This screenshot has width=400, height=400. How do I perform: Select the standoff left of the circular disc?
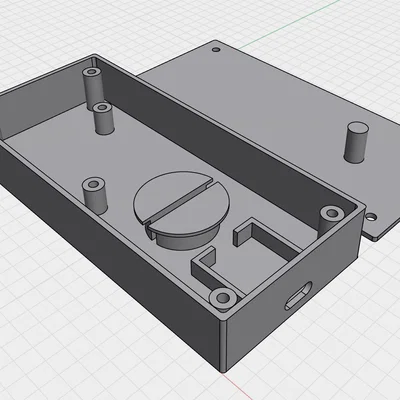pos(95,195)
